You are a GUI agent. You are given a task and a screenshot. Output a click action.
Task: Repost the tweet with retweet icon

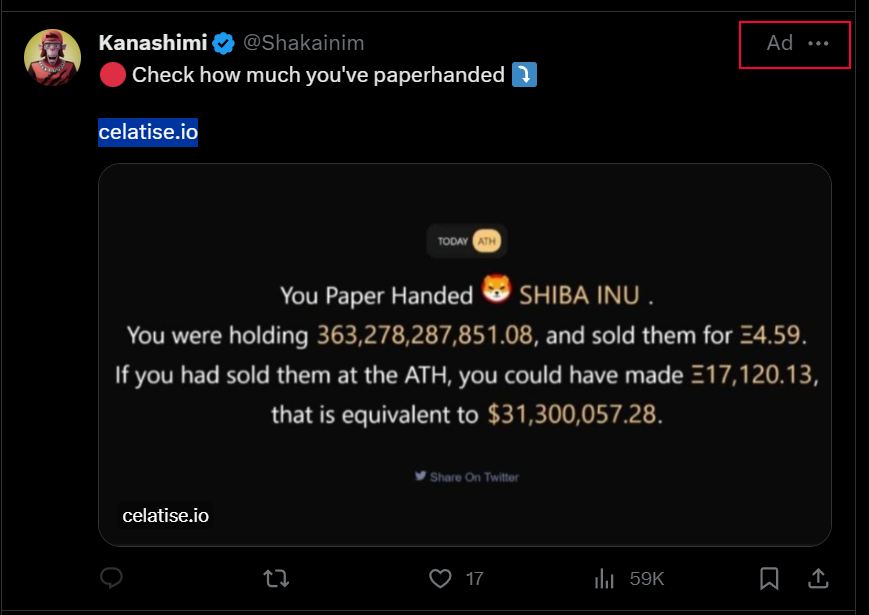[276, 578]
